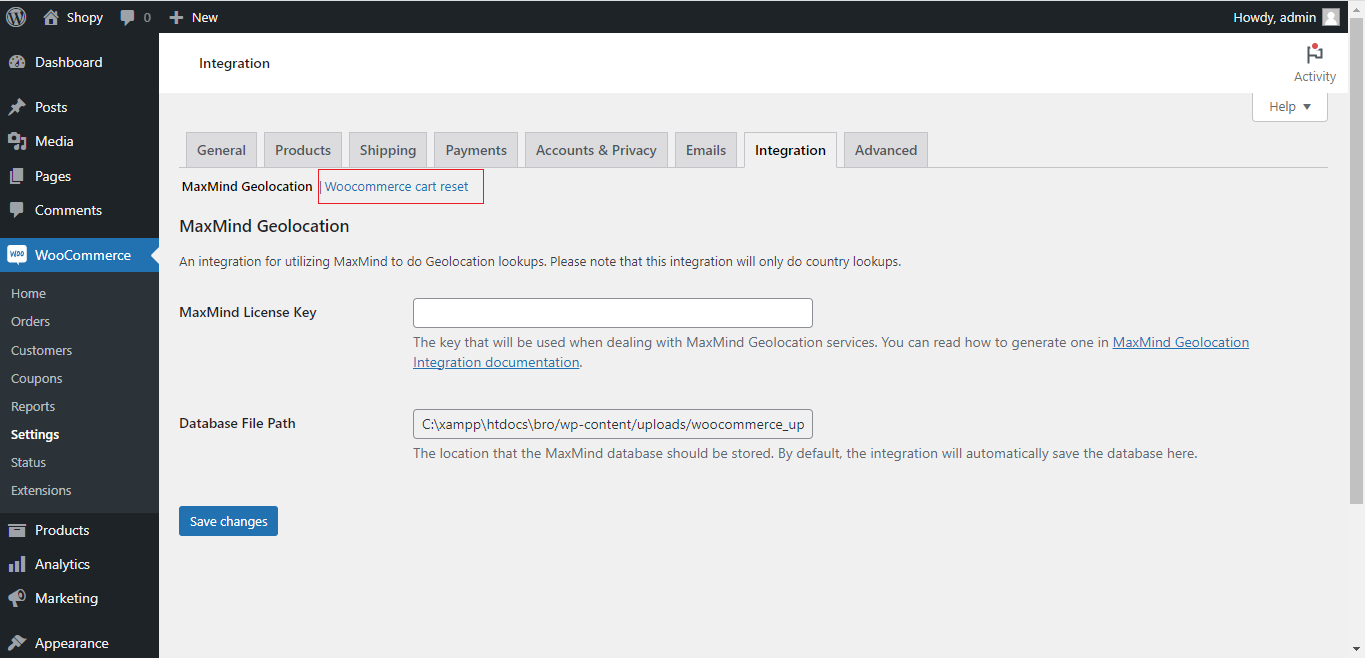The width and height of the screenshot is (1365, 658).
Task: Open the Analytics menu label
Action: pyautogui.click(x=62, y=564)
